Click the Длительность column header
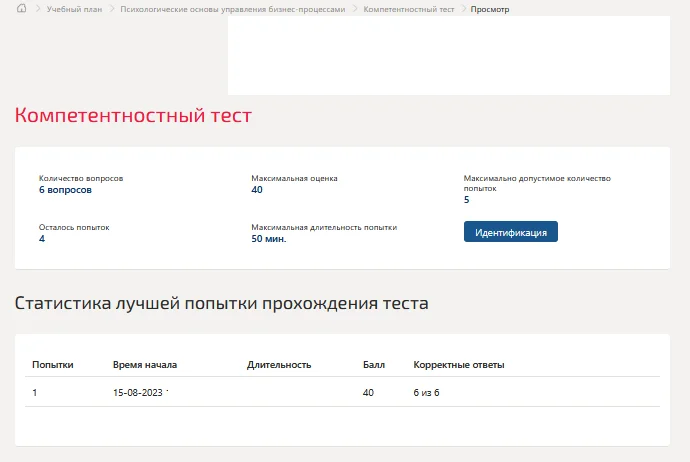 279,365
